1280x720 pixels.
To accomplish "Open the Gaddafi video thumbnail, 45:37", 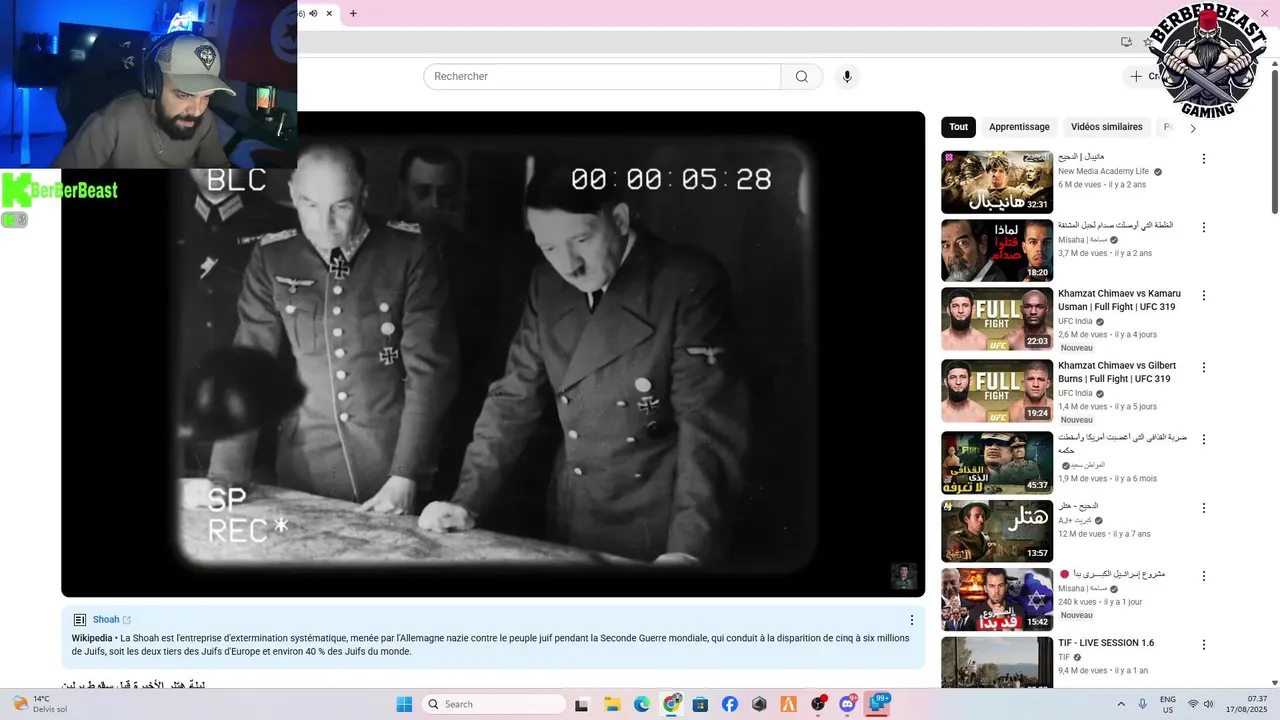I will point(997,463).
